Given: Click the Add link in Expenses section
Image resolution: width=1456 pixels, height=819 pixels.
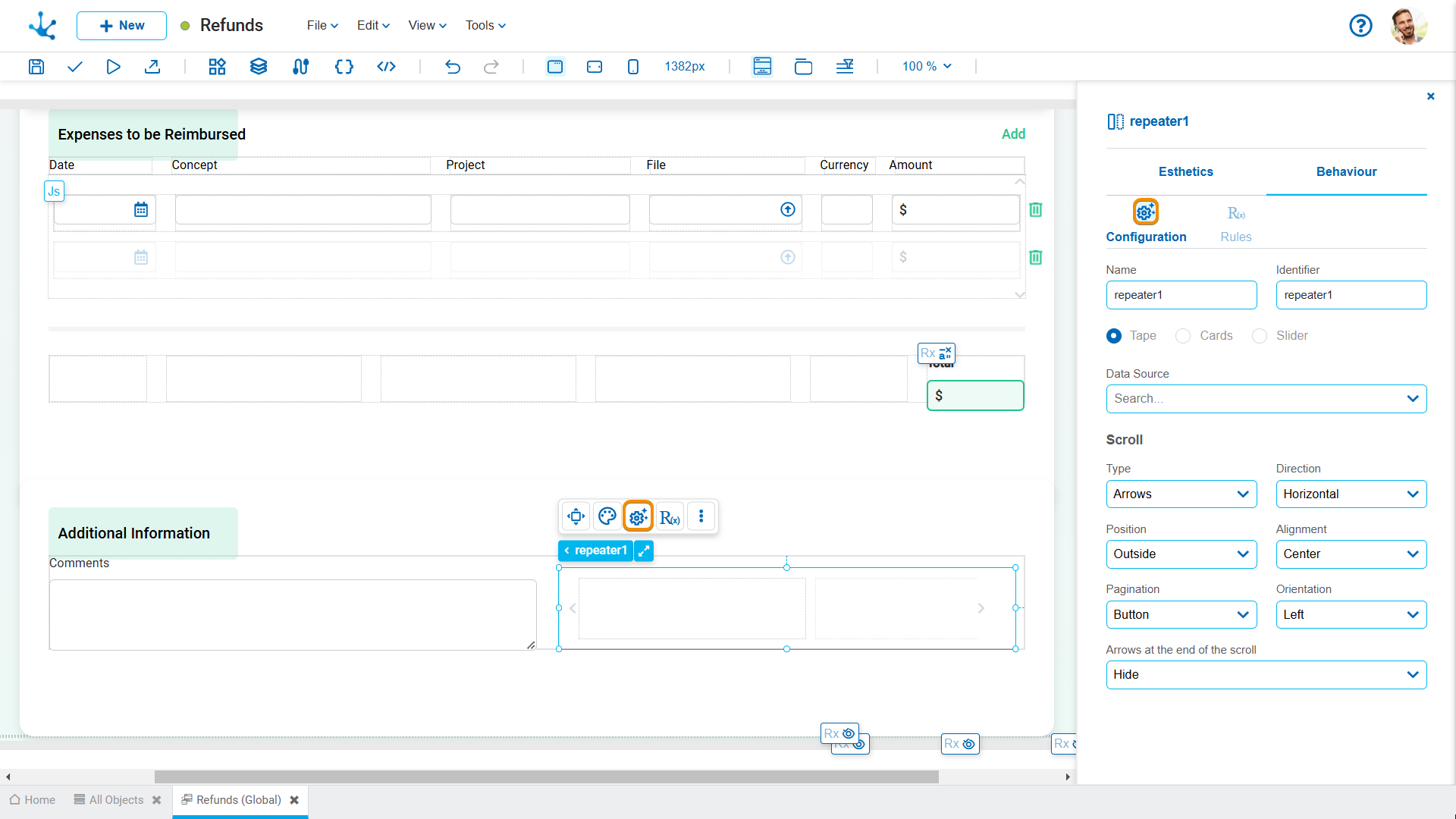Looking at the screenshot, I should [1013, 134].
